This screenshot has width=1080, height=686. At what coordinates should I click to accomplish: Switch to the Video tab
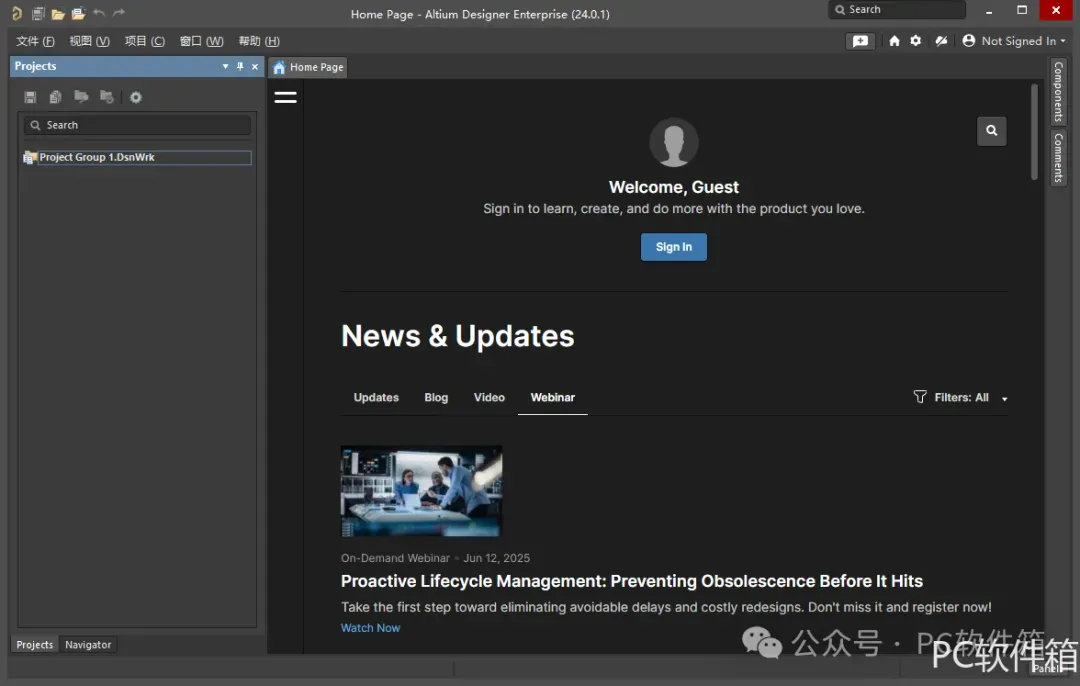click(x=489, y=397)
